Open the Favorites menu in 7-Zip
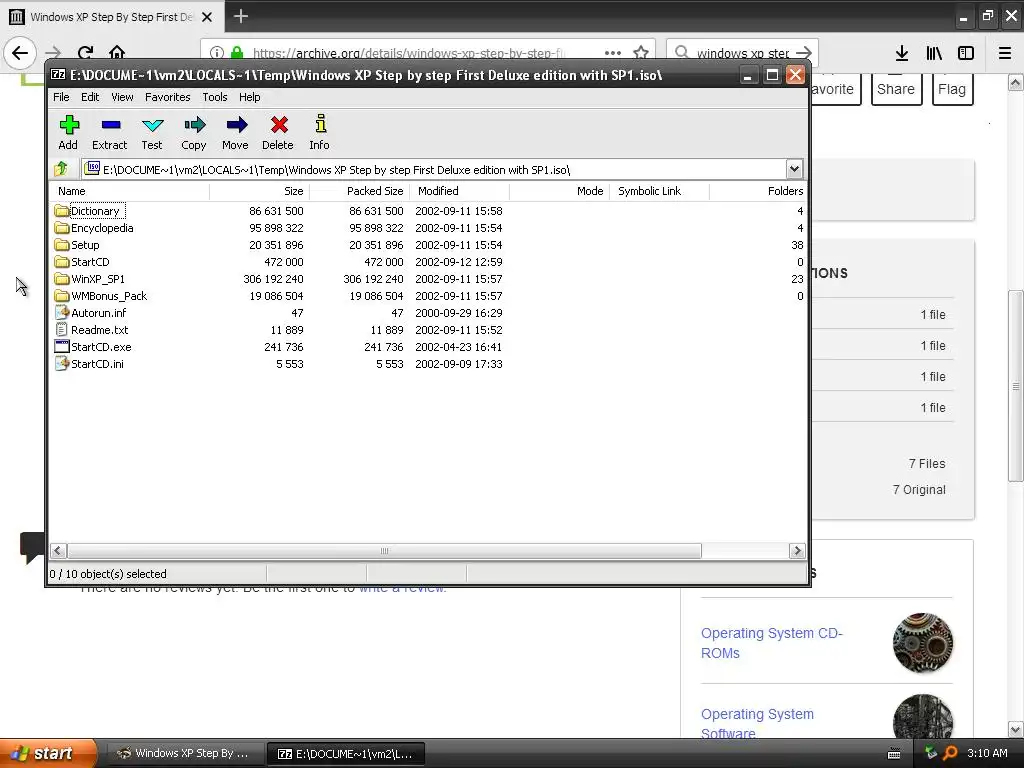Screen dimensions: 1024x768 coord(168,97)
